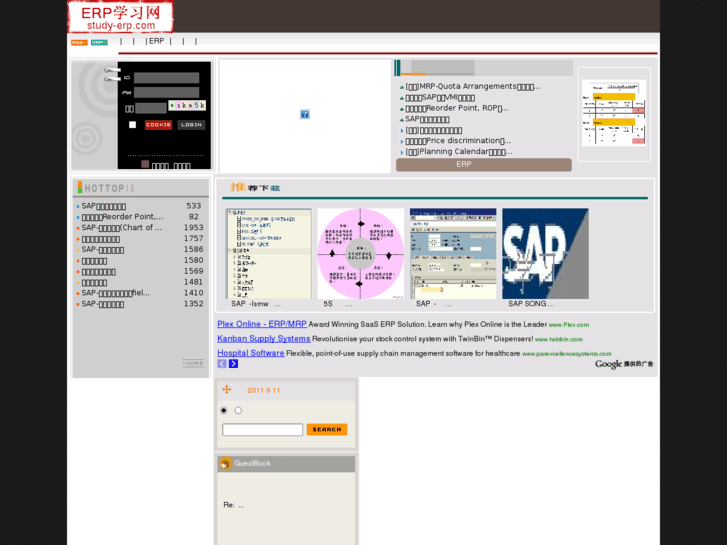Open the hot list entry with 533 views

tap(103, 206)
